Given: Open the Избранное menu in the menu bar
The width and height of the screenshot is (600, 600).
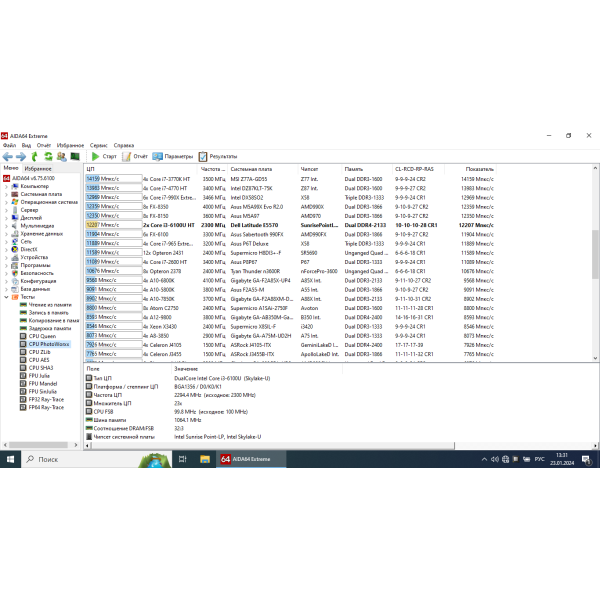Looking at the screenshot, I should tap(70, 145).
